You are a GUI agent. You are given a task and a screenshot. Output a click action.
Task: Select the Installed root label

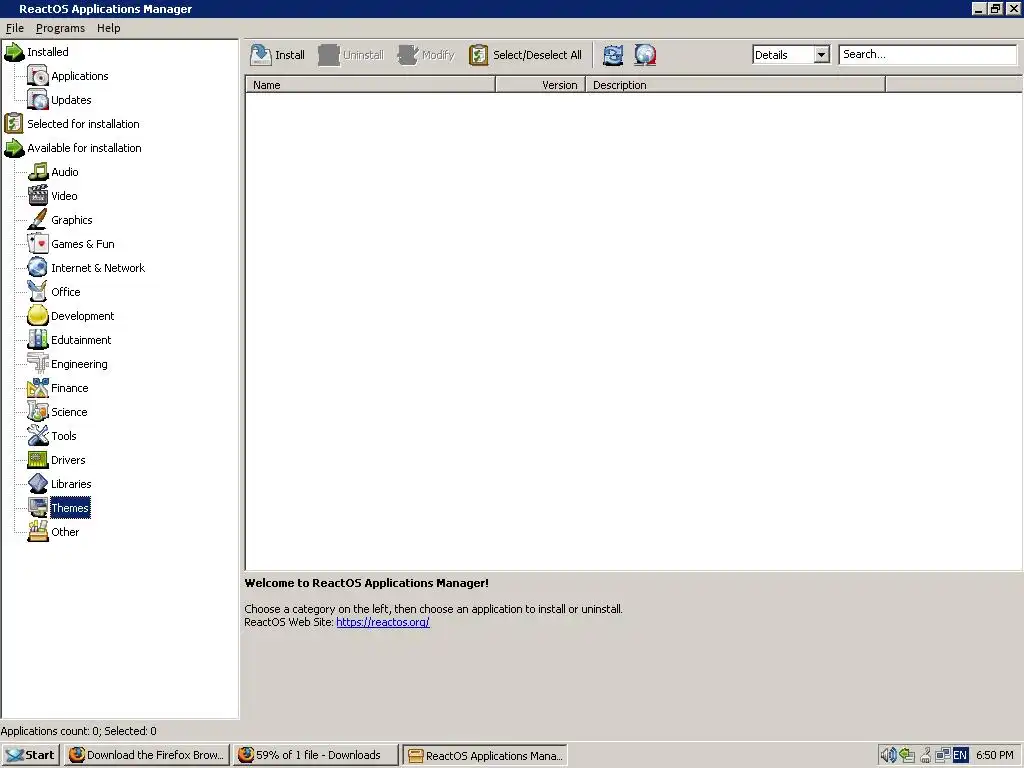coord(48,52)
